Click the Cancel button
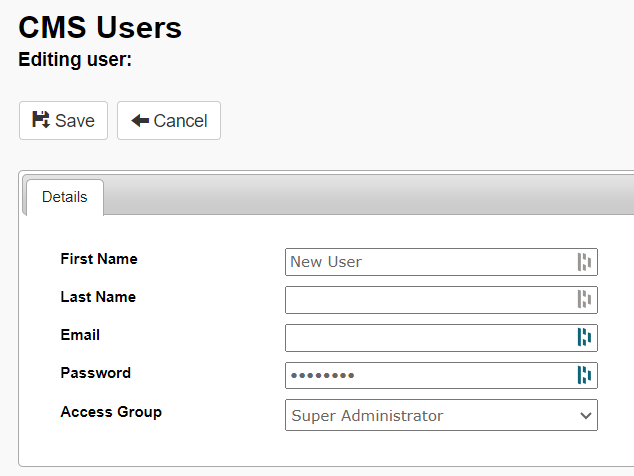The width and height of the screenshot is (634, 476). (x=169, y=121)
